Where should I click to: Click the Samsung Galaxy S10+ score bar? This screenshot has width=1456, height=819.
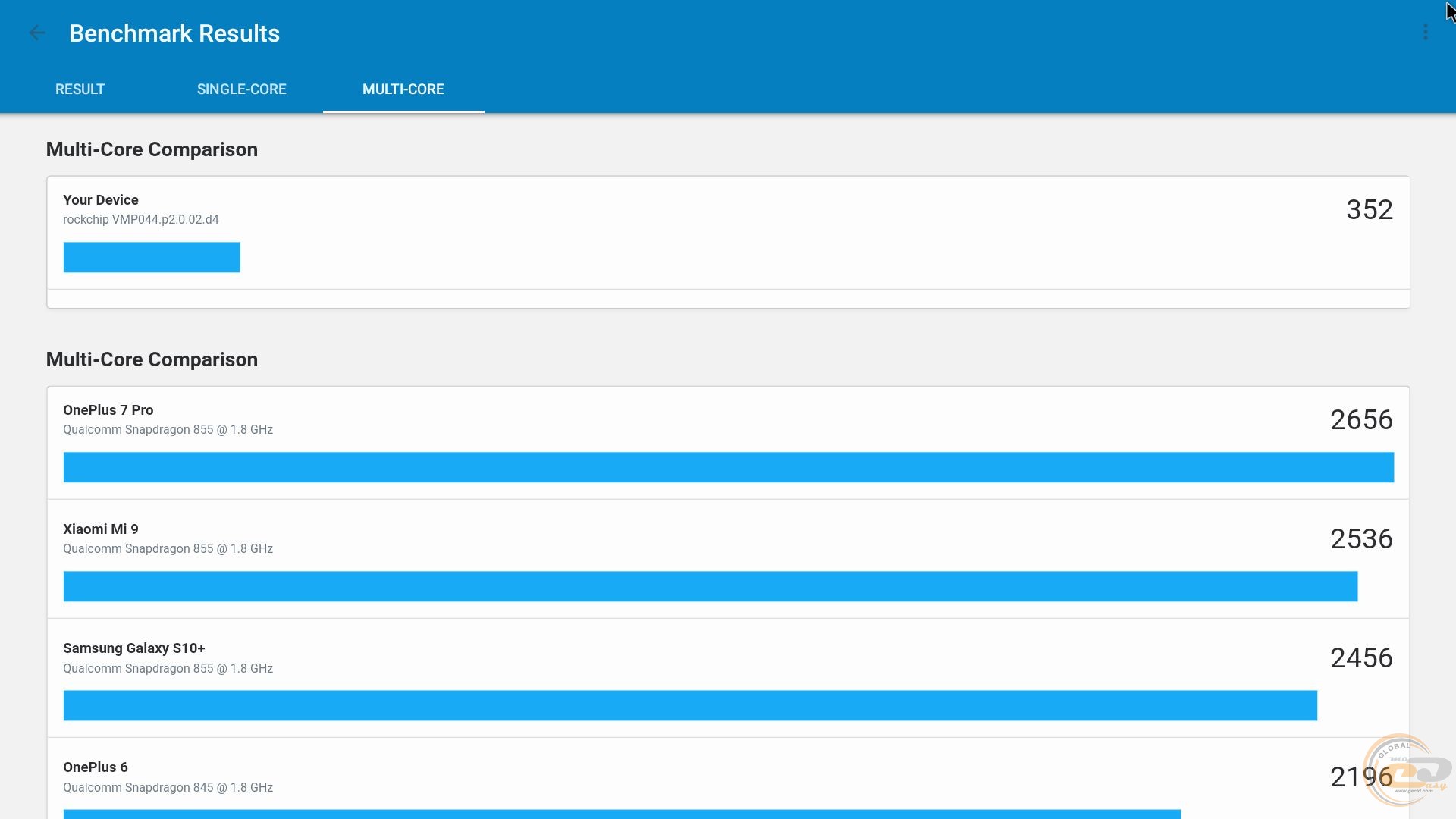point(689,705)
